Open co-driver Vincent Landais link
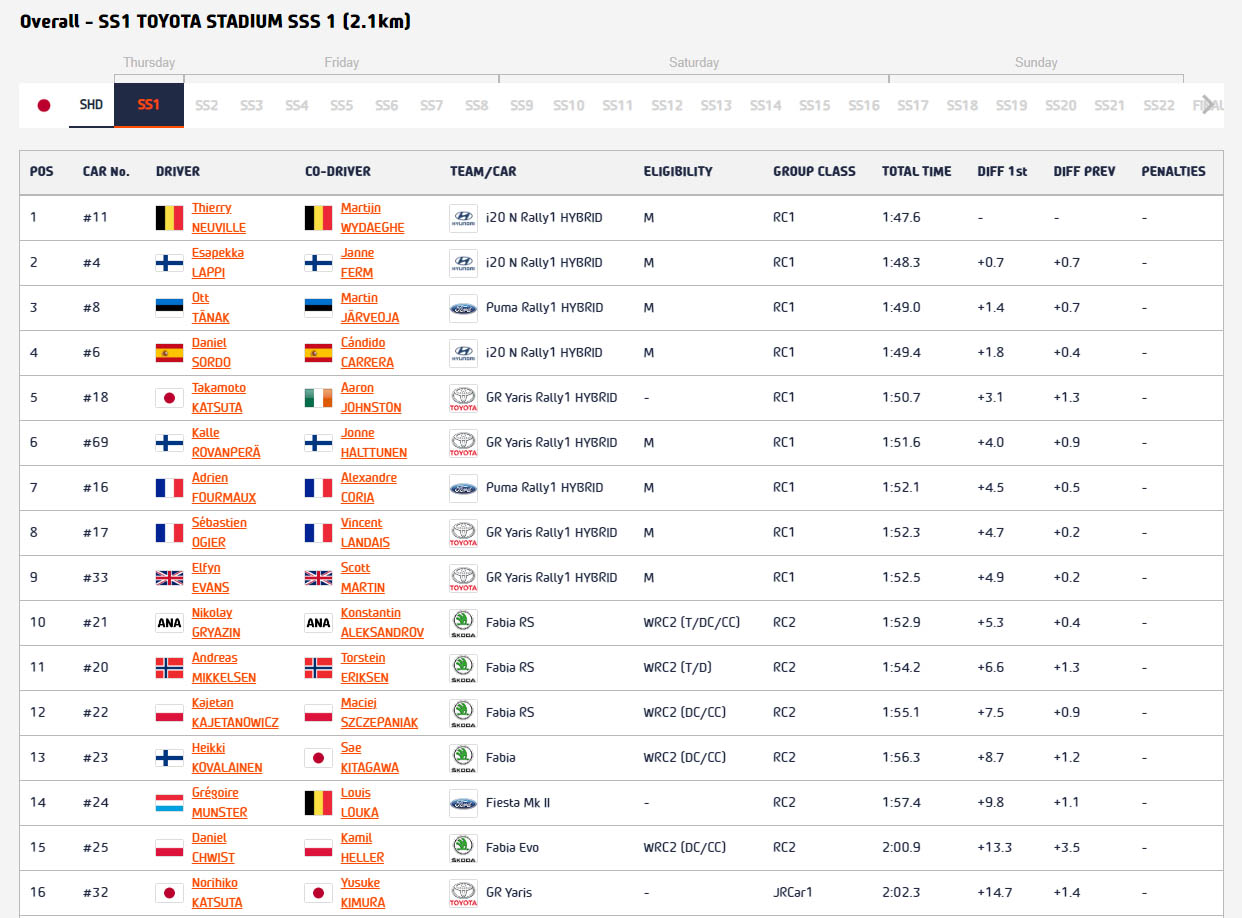This screenshot has height=918, width=1242. tap(365, 533)
